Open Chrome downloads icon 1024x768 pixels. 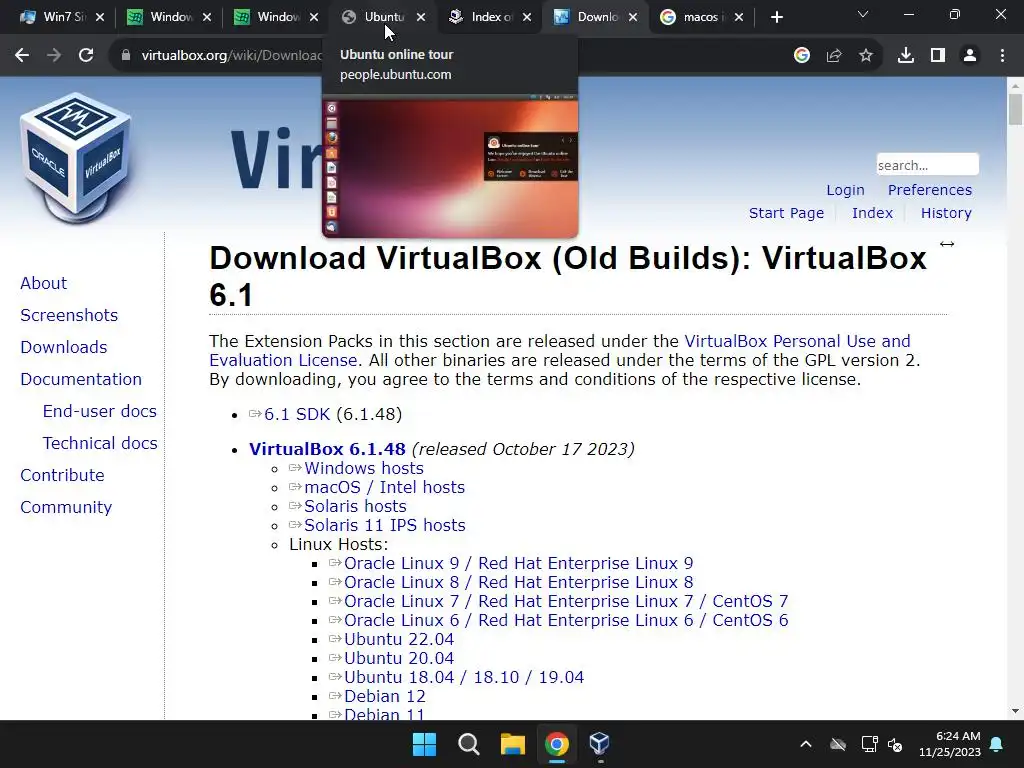pos(906,56)
